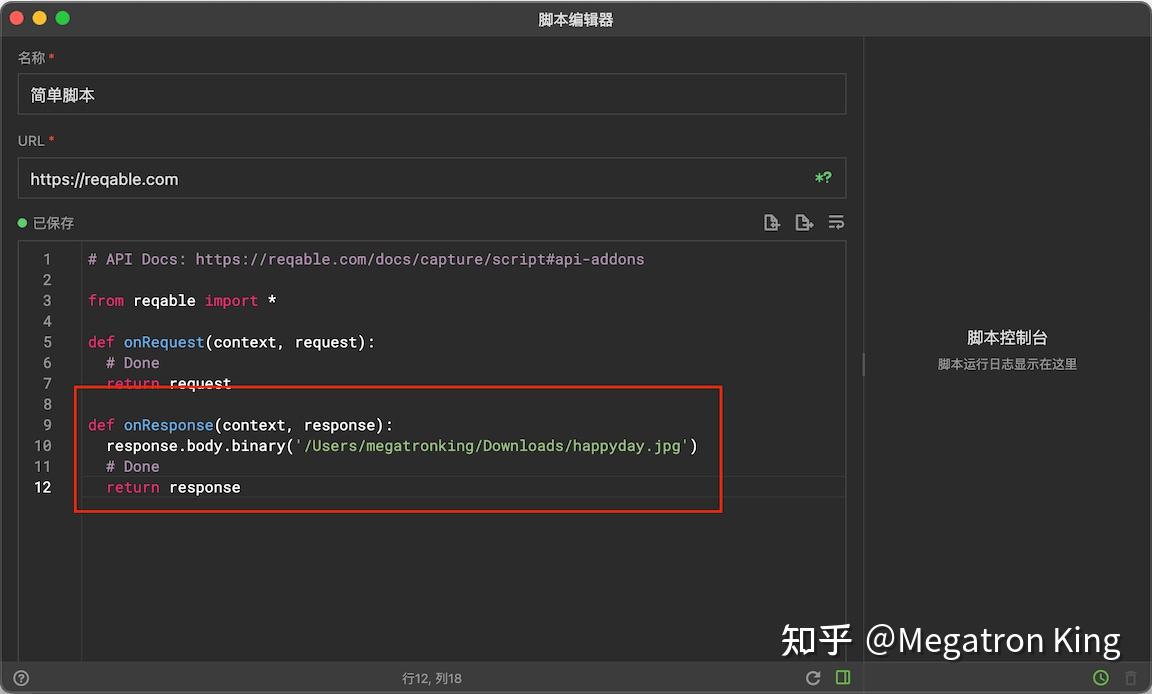Toggle word wrap in the editor toolbar
Viewport: 1152px width, 694px height.
pyautogui.click(x=836, y=222)
